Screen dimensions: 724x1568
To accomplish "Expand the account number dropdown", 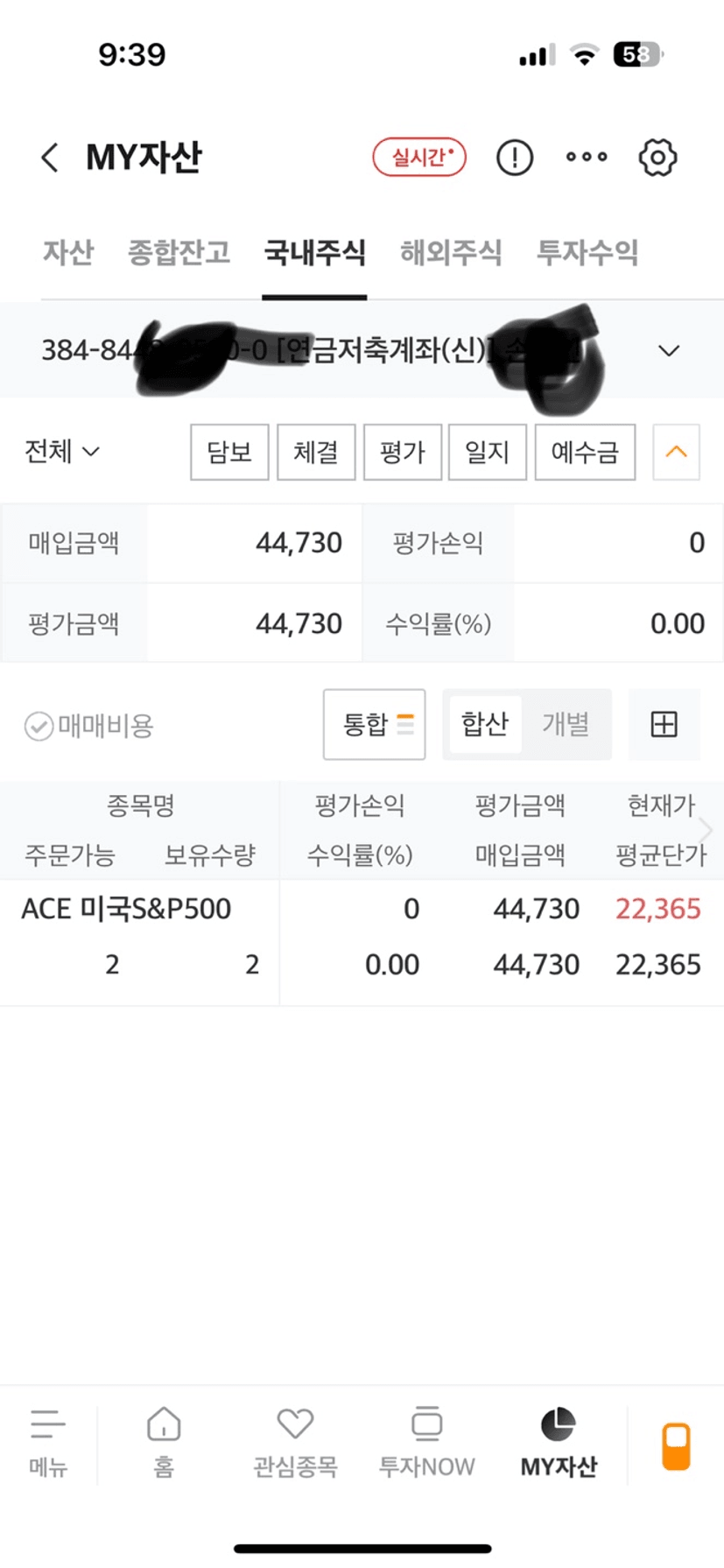I will (x=669, y=350).
